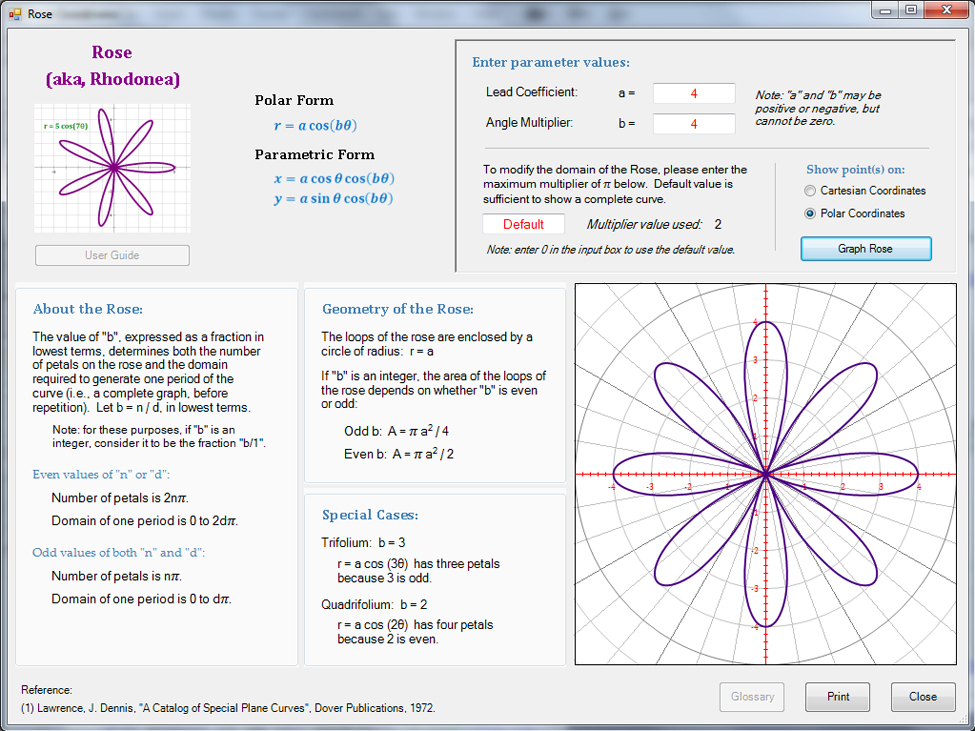Click the Rose app icon in title bar
Image resolution: width=975 pixels, height=731 pixels.
[14, 14]
